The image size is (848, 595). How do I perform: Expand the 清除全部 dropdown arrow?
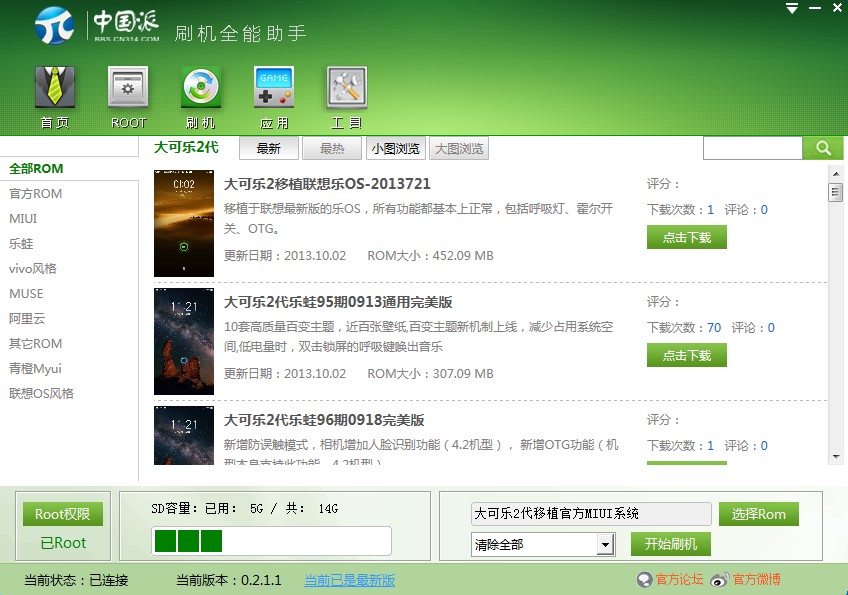pyautogui.click(x=606, y=544)
